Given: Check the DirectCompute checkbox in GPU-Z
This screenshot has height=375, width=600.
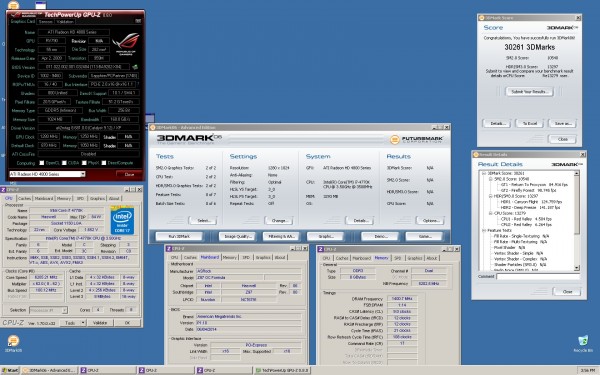Looking at the screenshot, I should [x=103, y=163].
